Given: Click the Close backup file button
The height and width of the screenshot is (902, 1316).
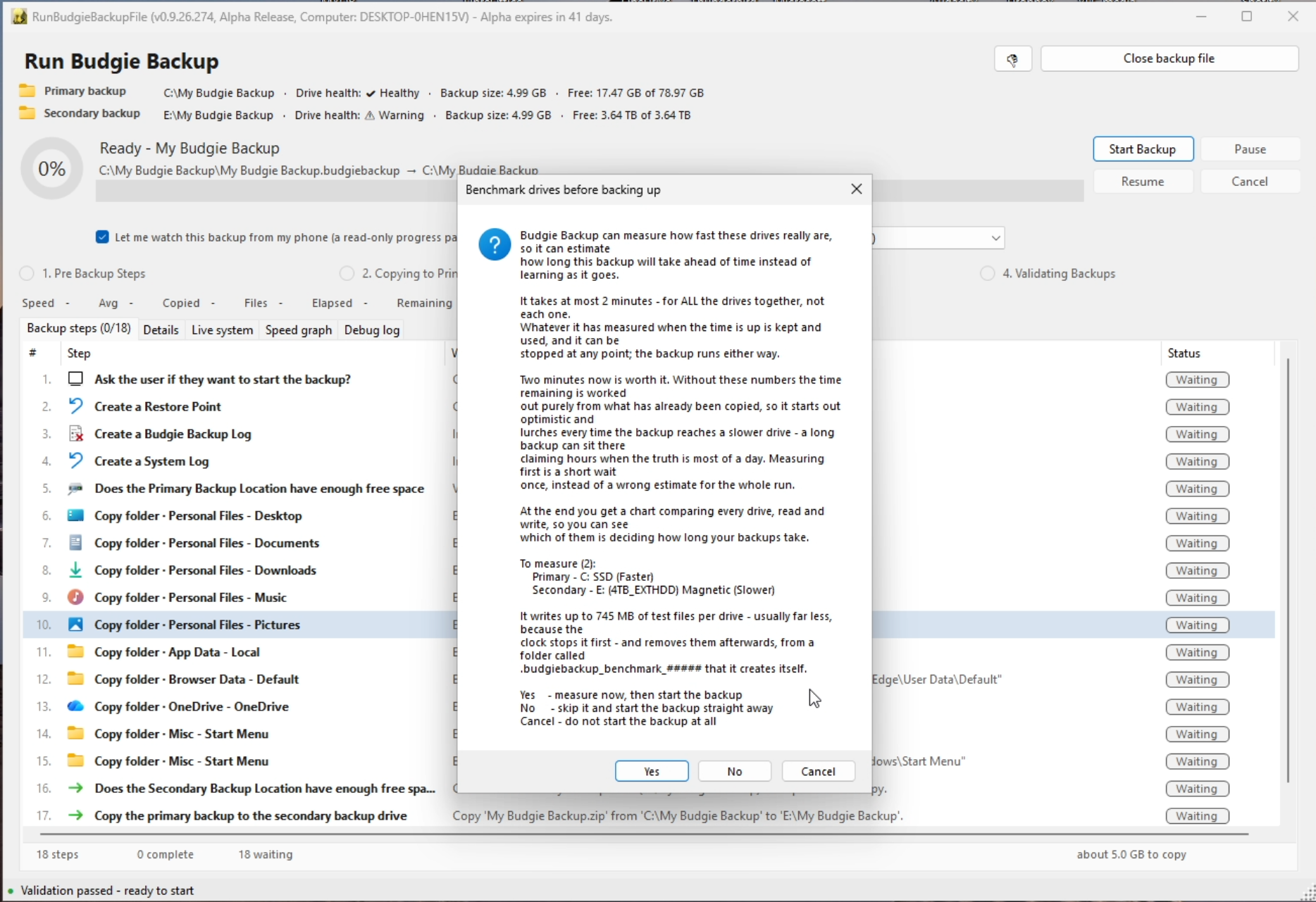Looking at the screenshot, I should point(1169,59).
